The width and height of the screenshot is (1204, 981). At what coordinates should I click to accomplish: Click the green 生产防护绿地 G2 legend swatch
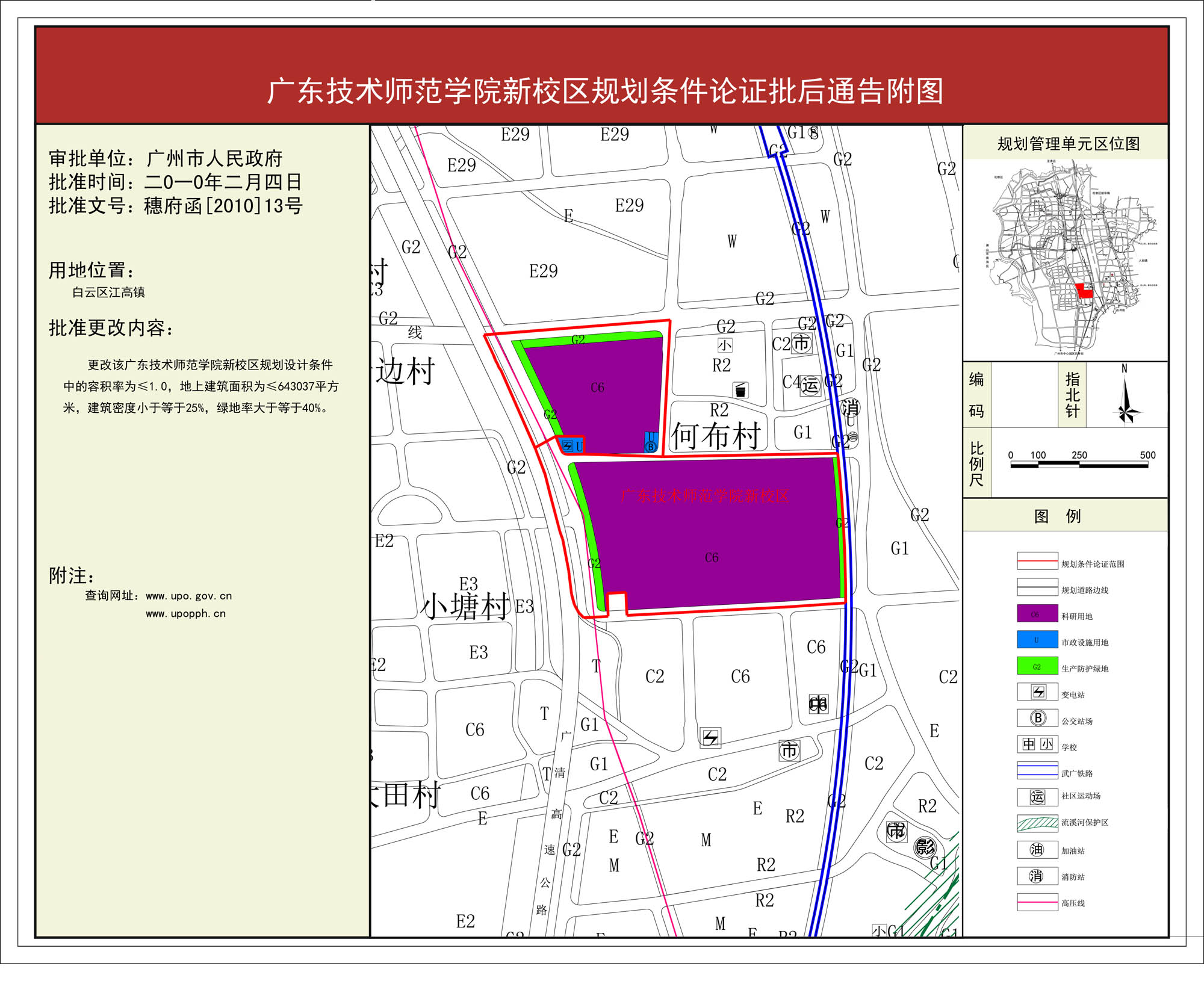(1037, 666)
